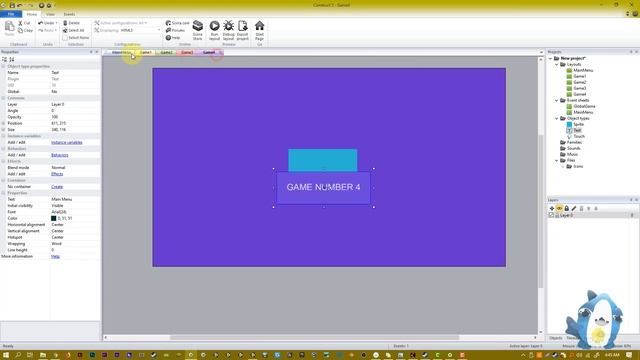Open Scirra.com link icon in ribbon
Image resolution: width=640 pixels, height=360 pixels.
[x=168, y=23]
